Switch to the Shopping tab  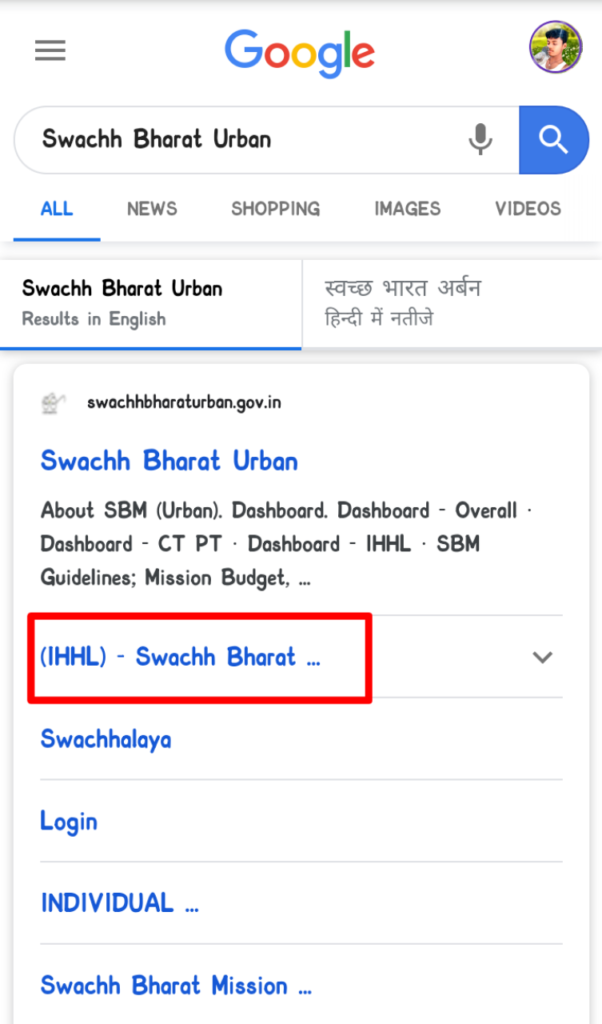pos(275,209)
